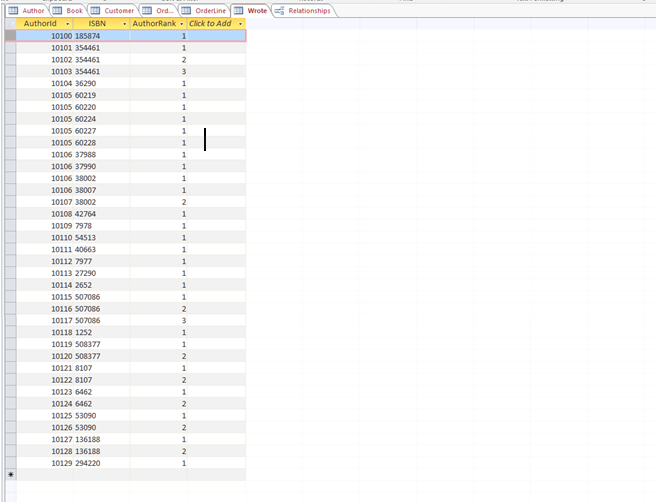
Task: Open the AuthorId column filter dropdown
Action: pyautogui.click(x=67, y=24)
